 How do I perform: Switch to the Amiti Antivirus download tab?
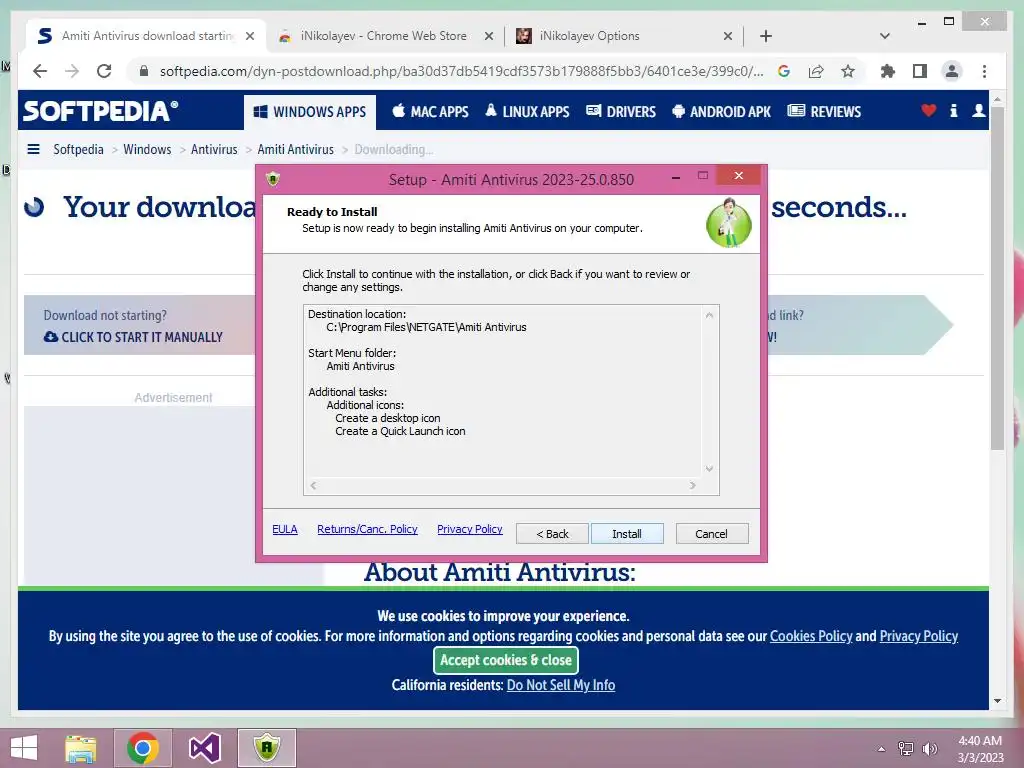[x=147, y=36]
